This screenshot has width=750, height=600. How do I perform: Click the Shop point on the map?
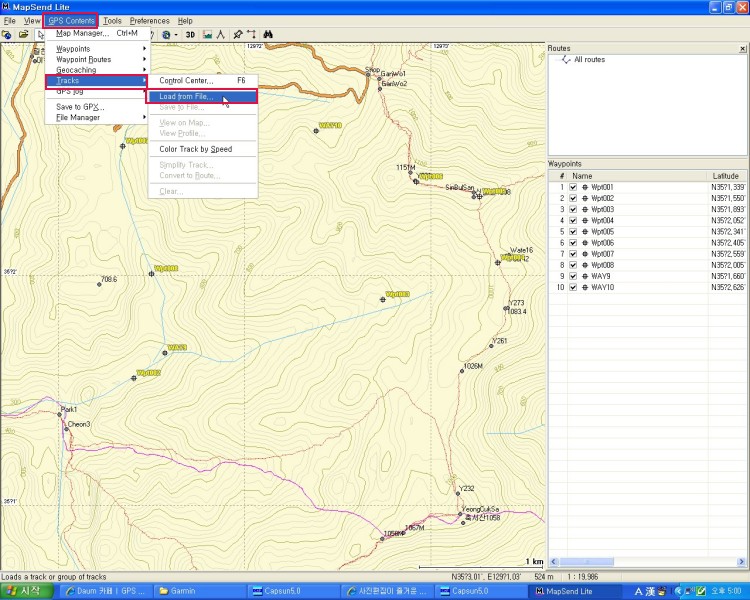pos(368,75)
